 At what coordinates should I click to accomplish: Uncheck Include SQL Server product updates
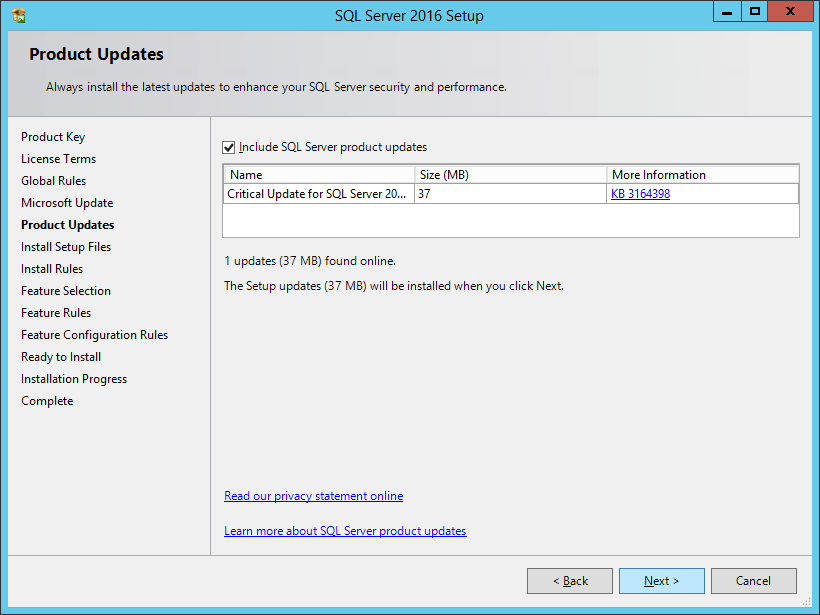229,147
